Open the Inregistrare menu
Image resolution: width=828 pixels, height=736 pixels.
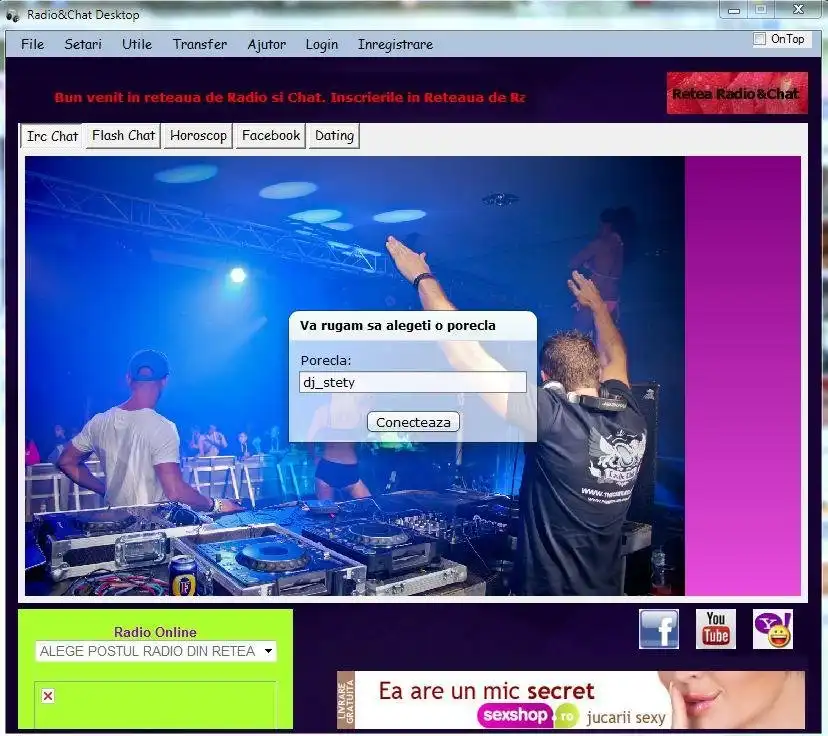(x=396, y=44)
